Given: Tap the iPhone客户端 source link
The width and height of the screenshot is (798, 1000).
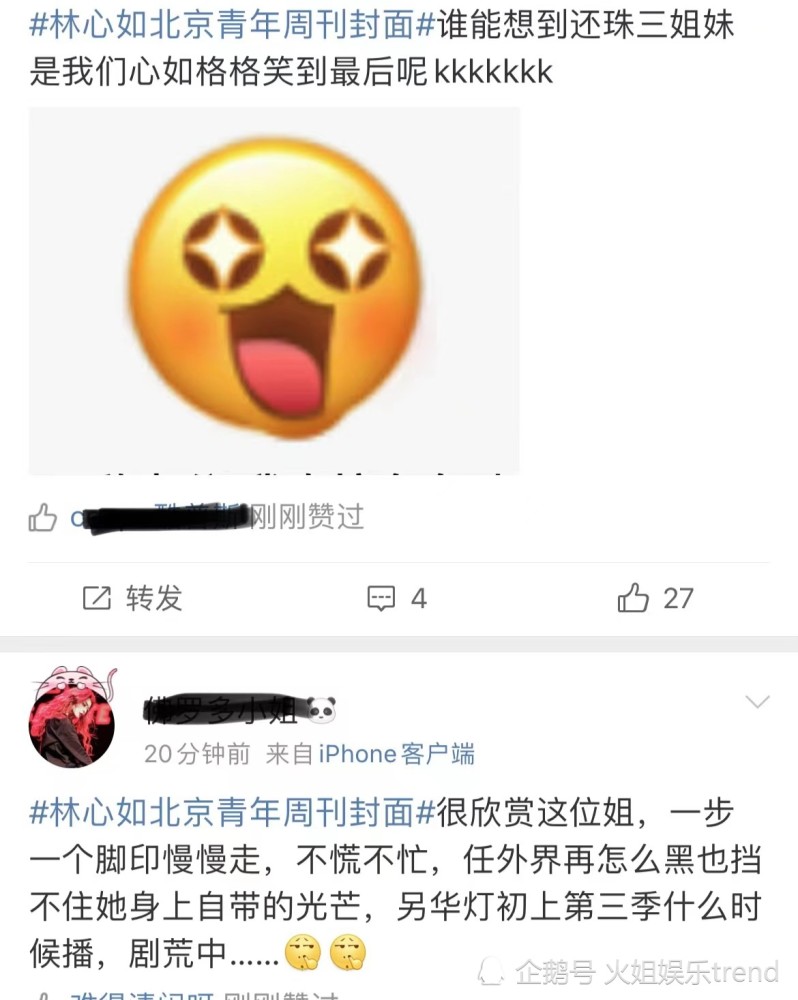Looking at the screenshot, I should (x=397, y=754).
